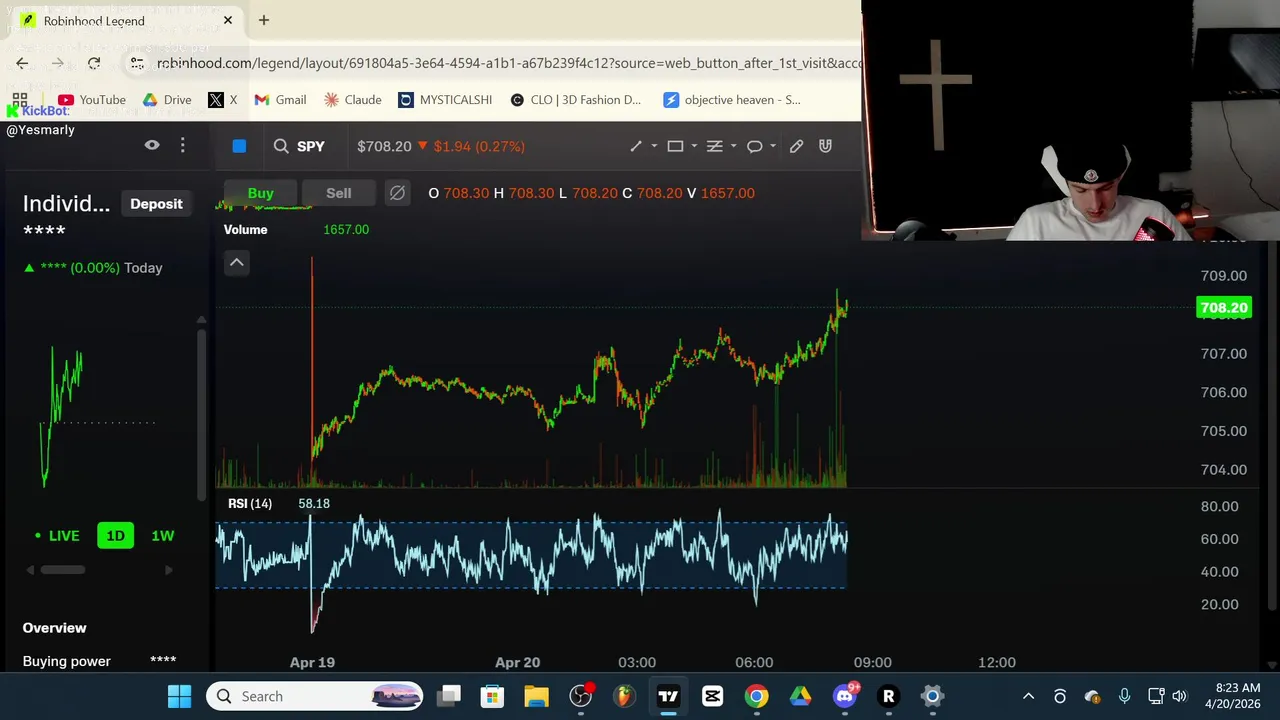This screenshot has width=1280, height=720.
Task: Select the LIVE portfolio range
Action: (x=57, y=536)
